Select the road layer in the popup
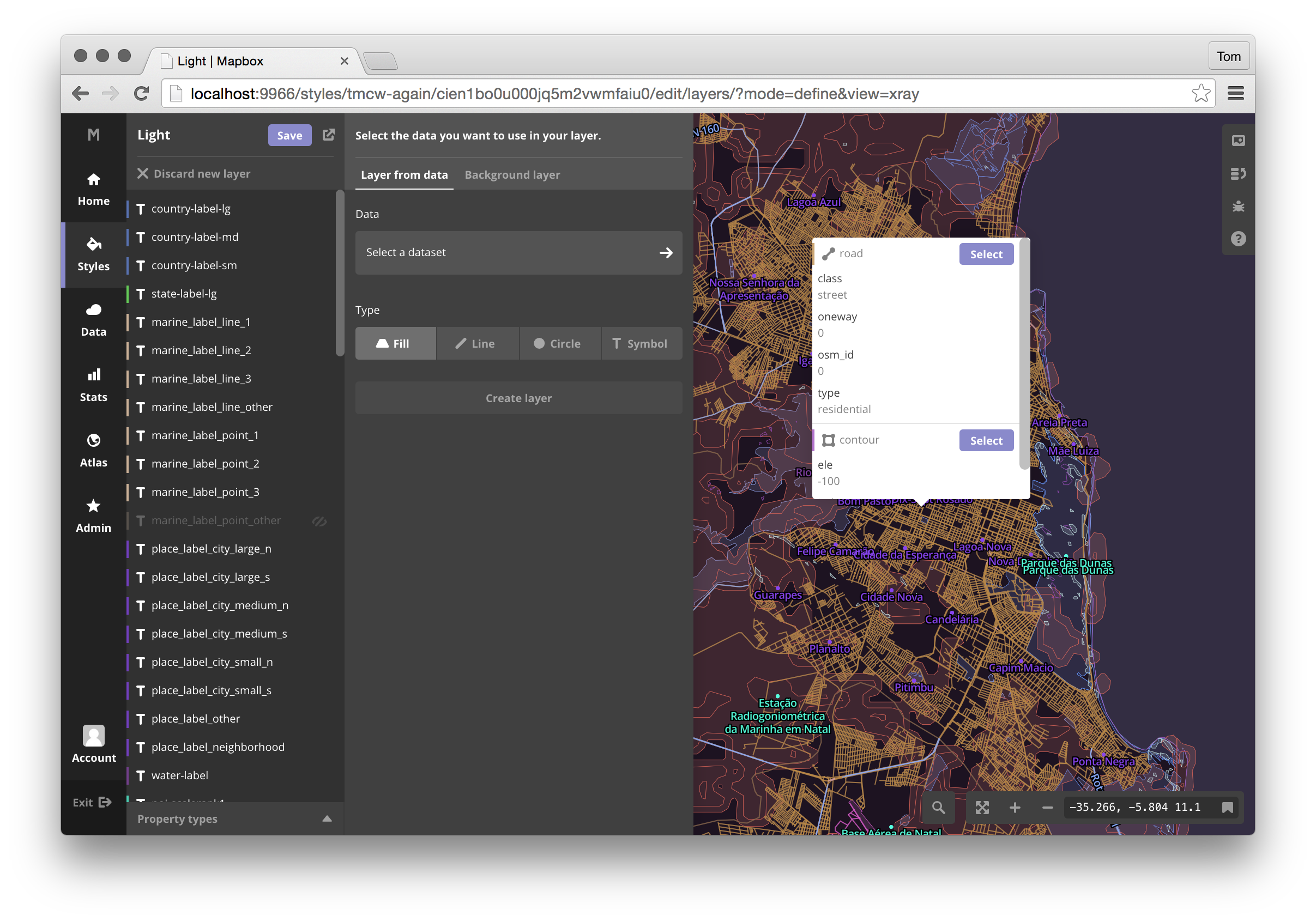Image resolution: width=1316 pixels, height=922 pixels. [x=986, y=254]
